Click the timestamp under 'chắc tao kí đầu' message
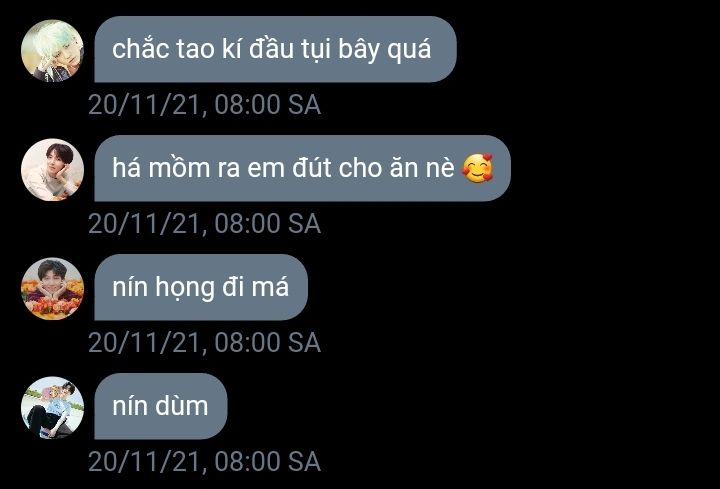 204,105
